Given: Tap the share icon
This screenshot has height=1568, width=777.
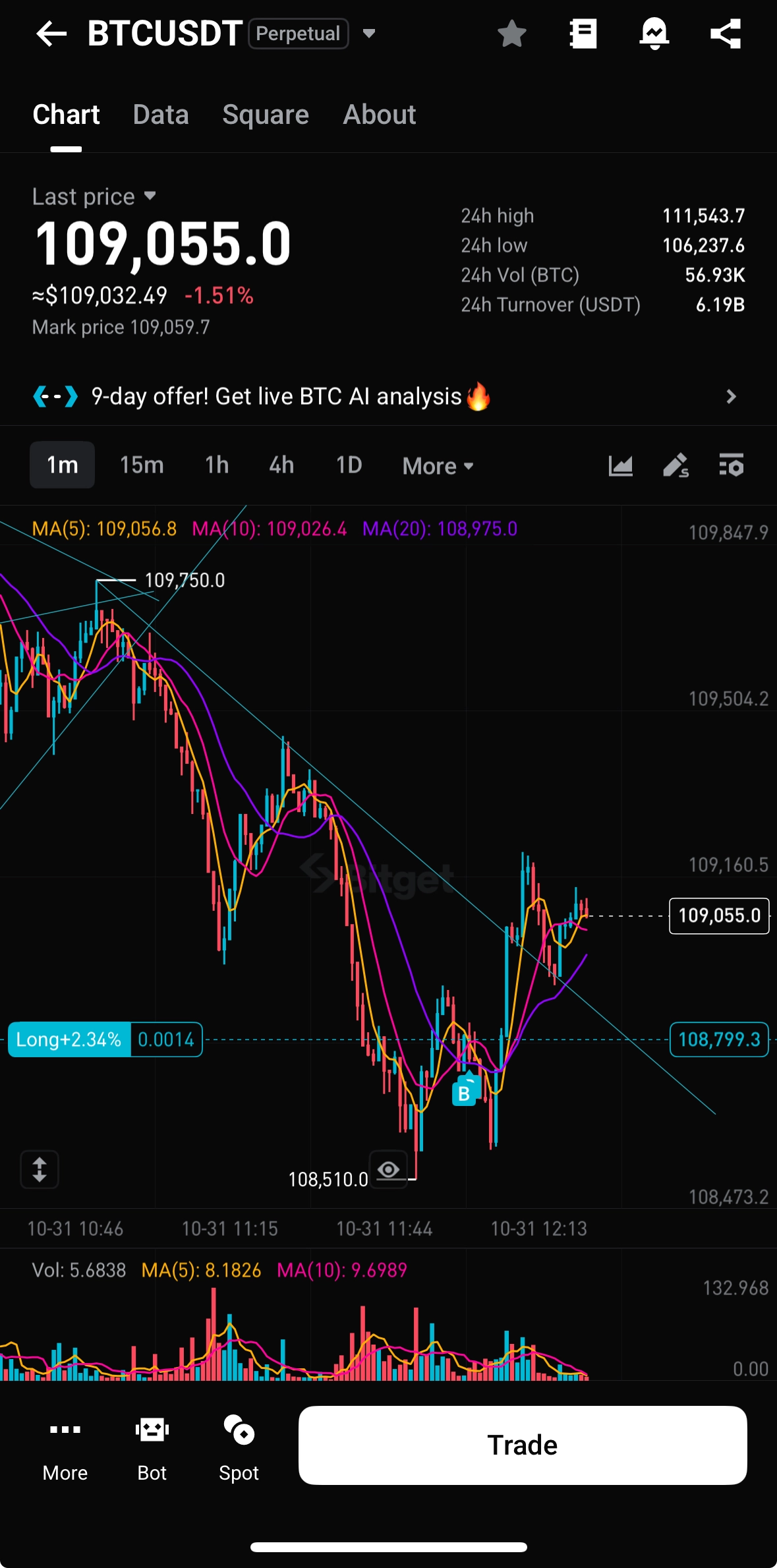Looking at the screenshot, I should [x=726, y=34].
